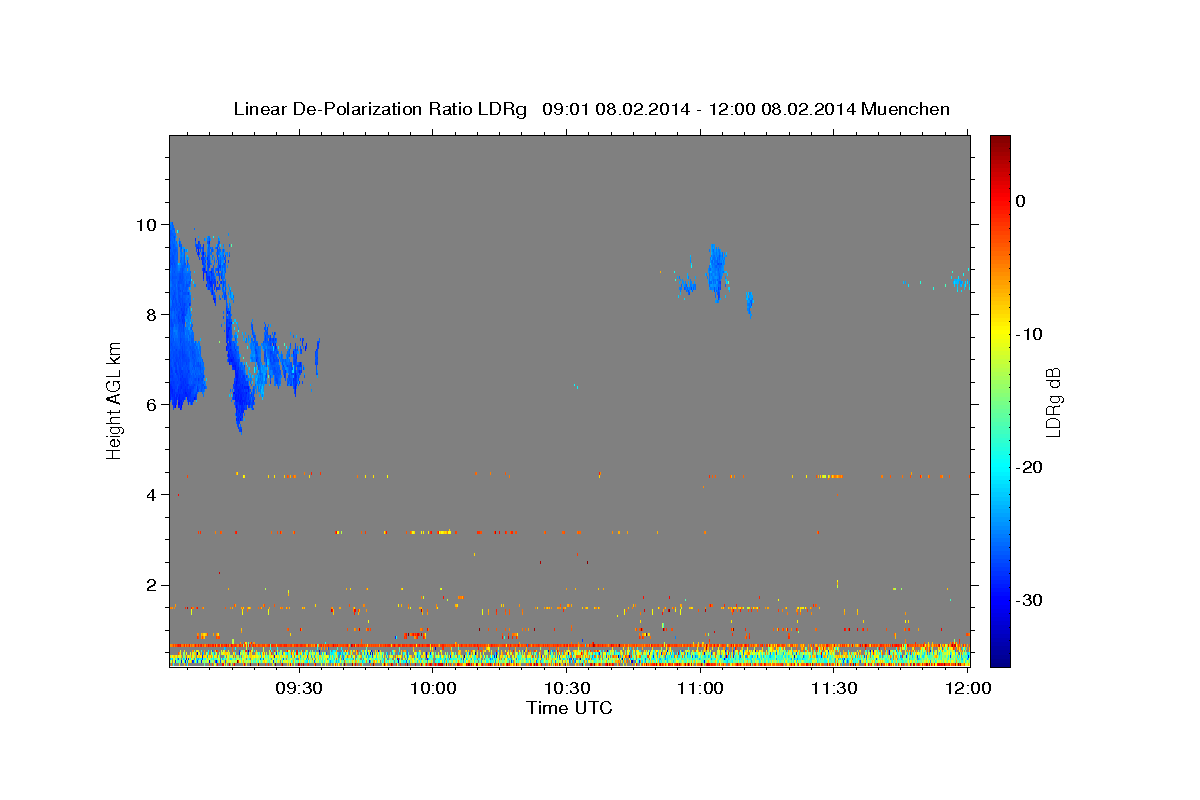Click the 10:30 time tick label
Viewport: 1200px width, 800px height.
click(x=567, y=688)
